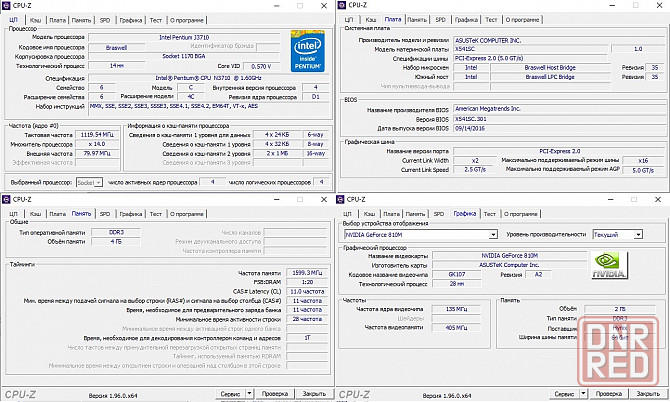Screen dimensions: 670x402
Task: Open the Память tab in the ЦП window
Action: coord(81,20)
